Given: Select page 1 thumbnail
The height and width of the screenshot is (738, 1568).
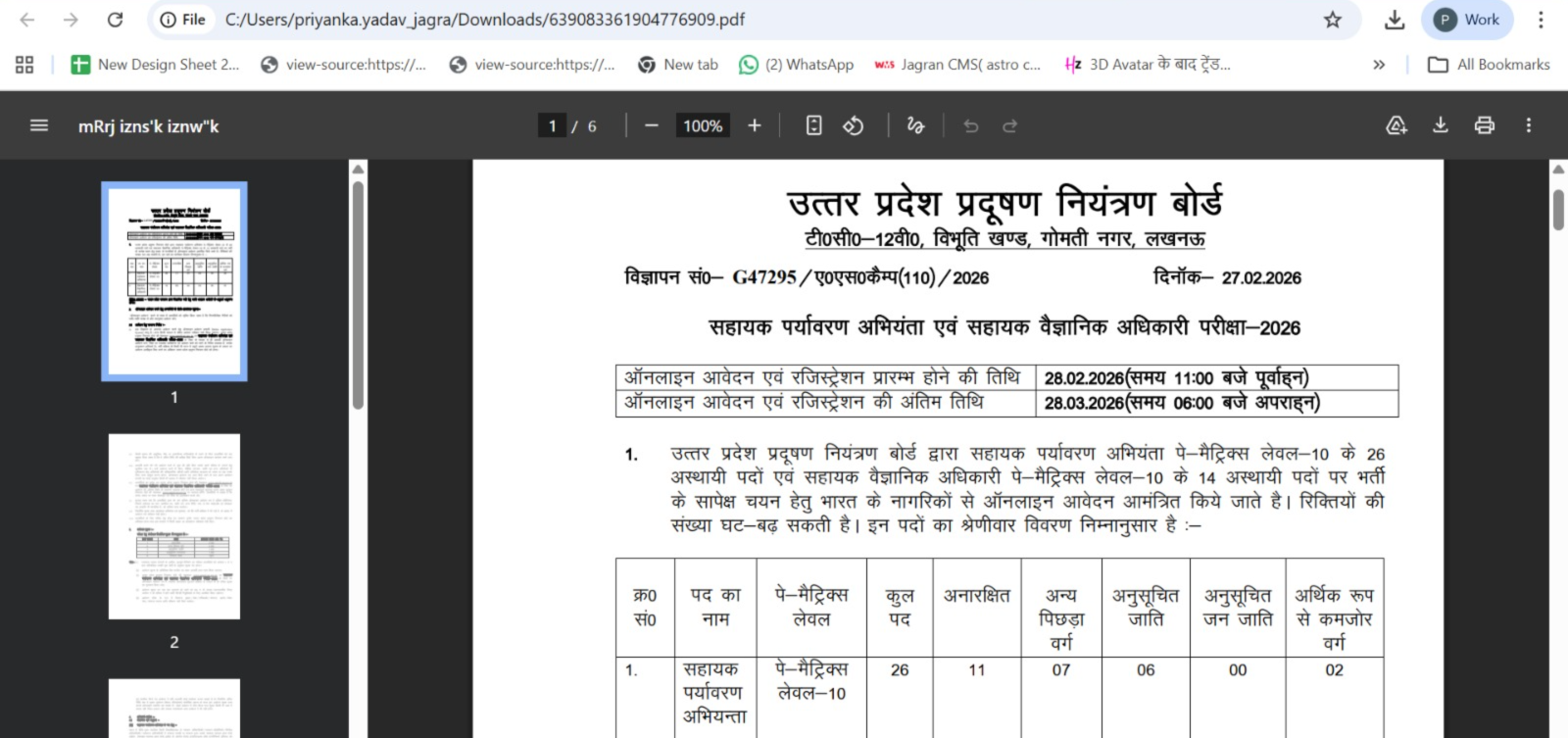Looking at the screenshot, I should (x=174, y=281).
